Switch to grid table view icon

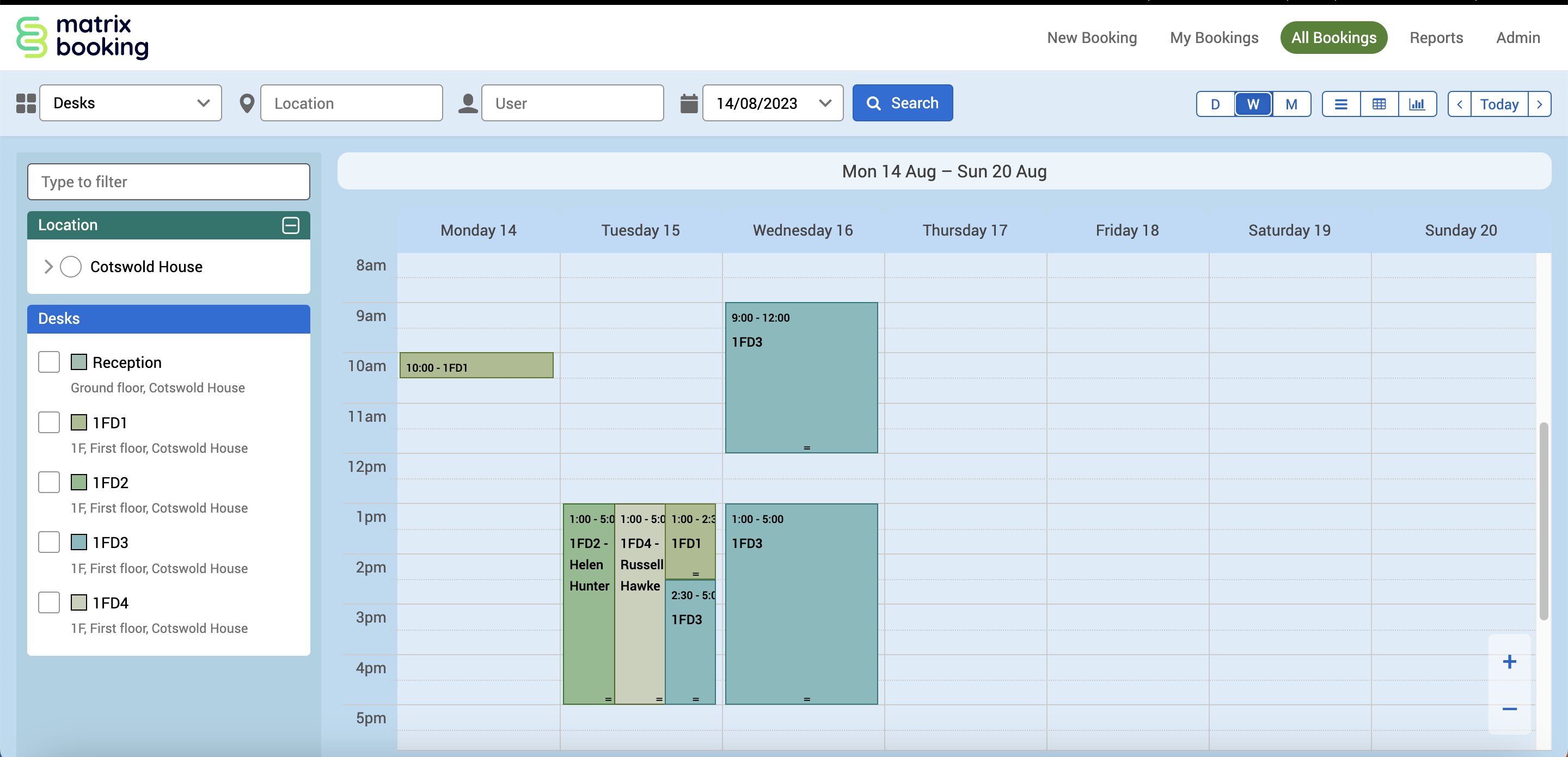tap(1379, 104)
